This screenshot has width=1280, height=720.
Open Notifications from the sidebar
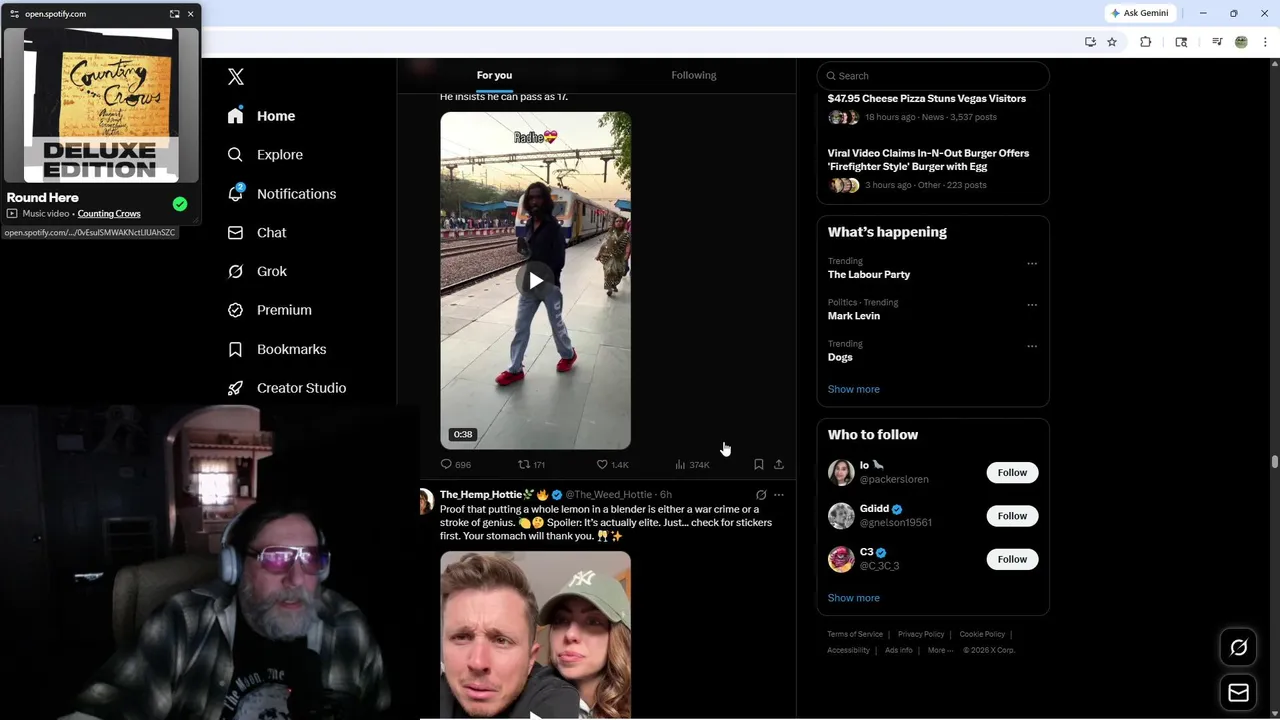(281, 194)
